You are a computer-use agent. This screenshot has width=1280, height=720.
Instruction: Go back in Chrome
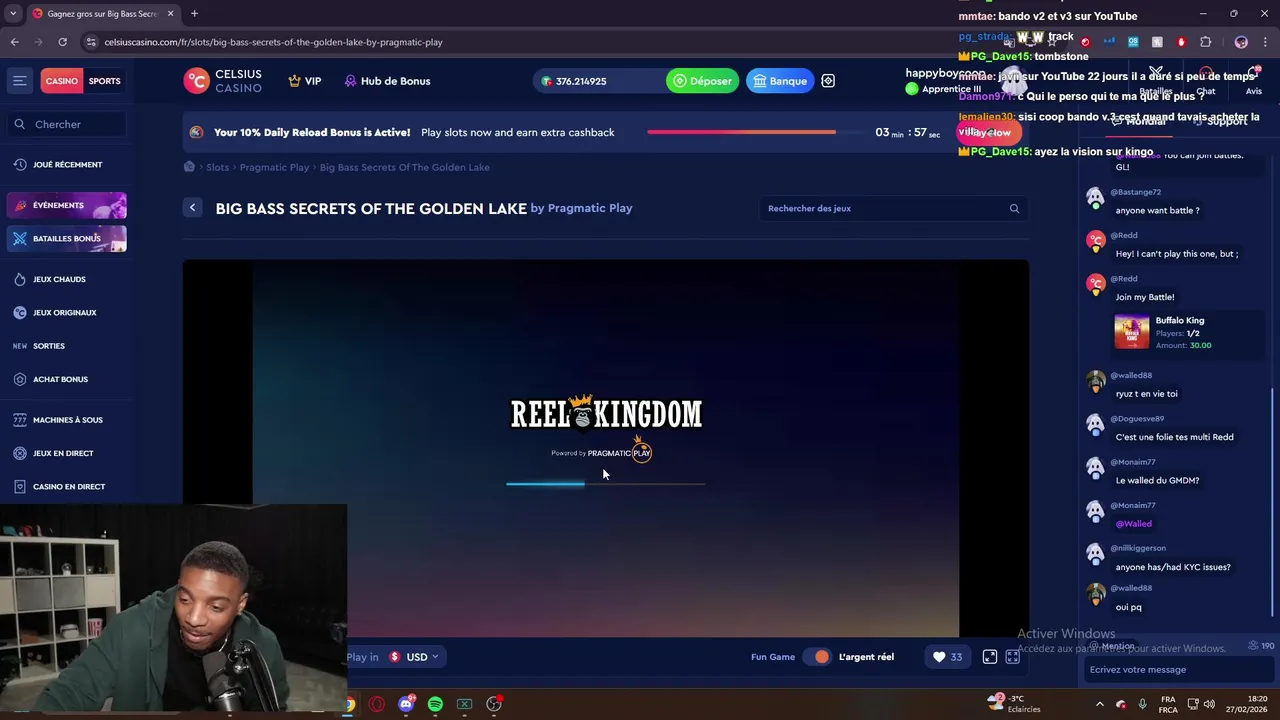pos(14,42)
